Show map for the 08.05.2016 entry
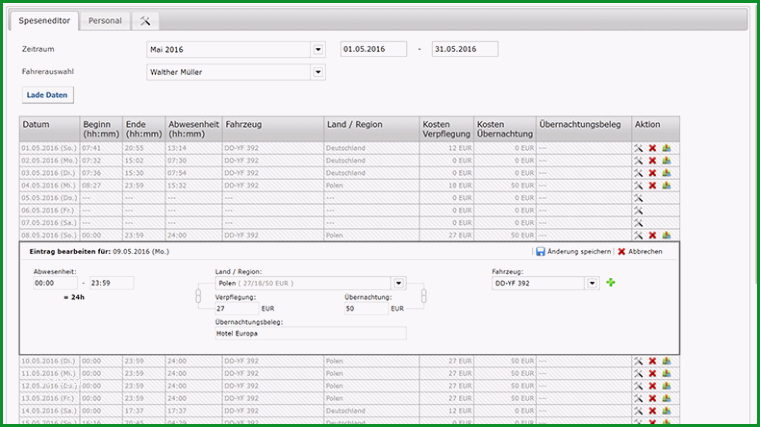 tap(666, 236)
